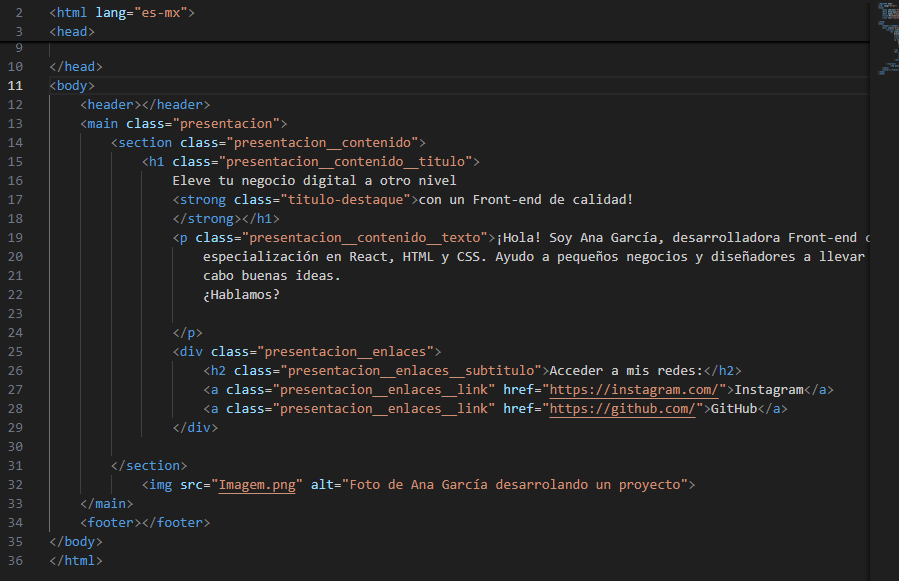The height and width of the screenshot is (581, 899).
Task: Click line number 23 in the gutter
Action: click(x=15, y=314)
